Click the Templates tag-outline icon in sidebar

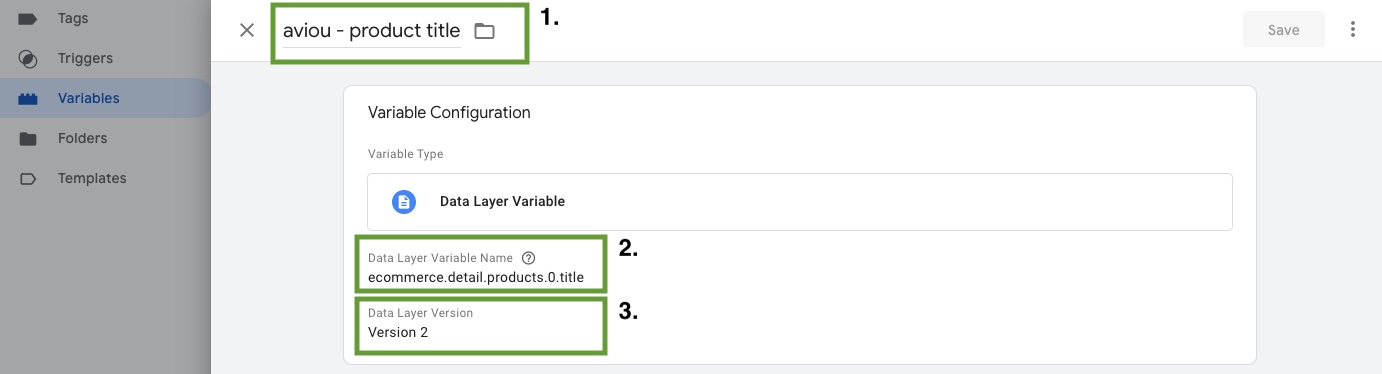tap(28, 179)
